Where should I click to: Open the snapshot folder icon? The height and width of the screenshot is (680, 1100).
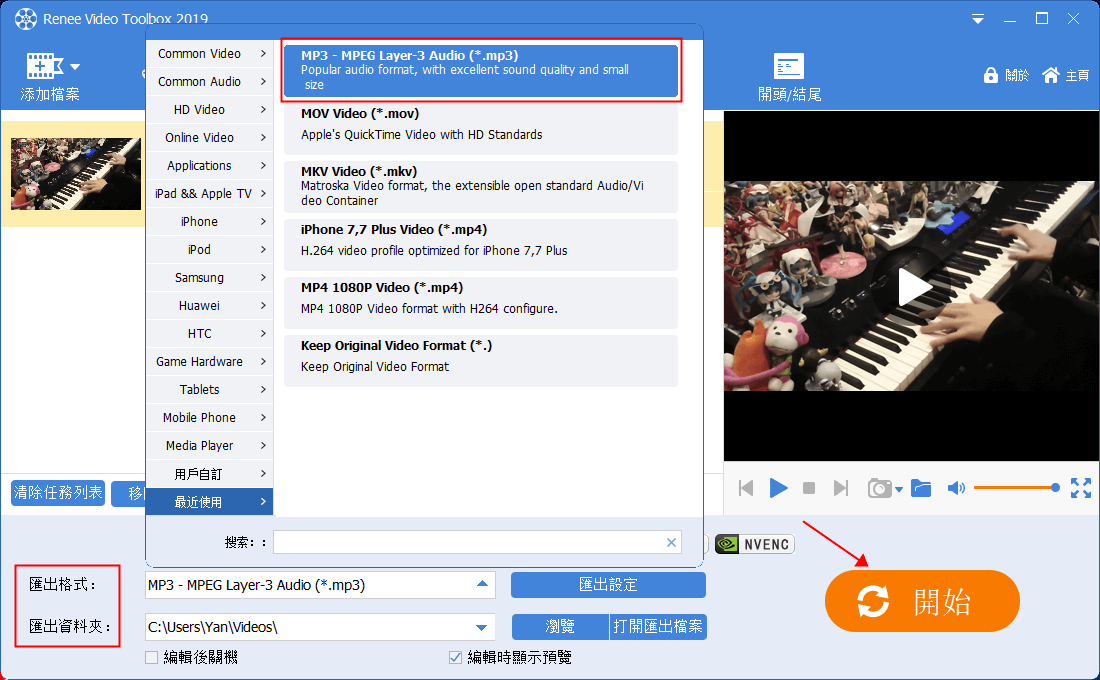point(921,488)
